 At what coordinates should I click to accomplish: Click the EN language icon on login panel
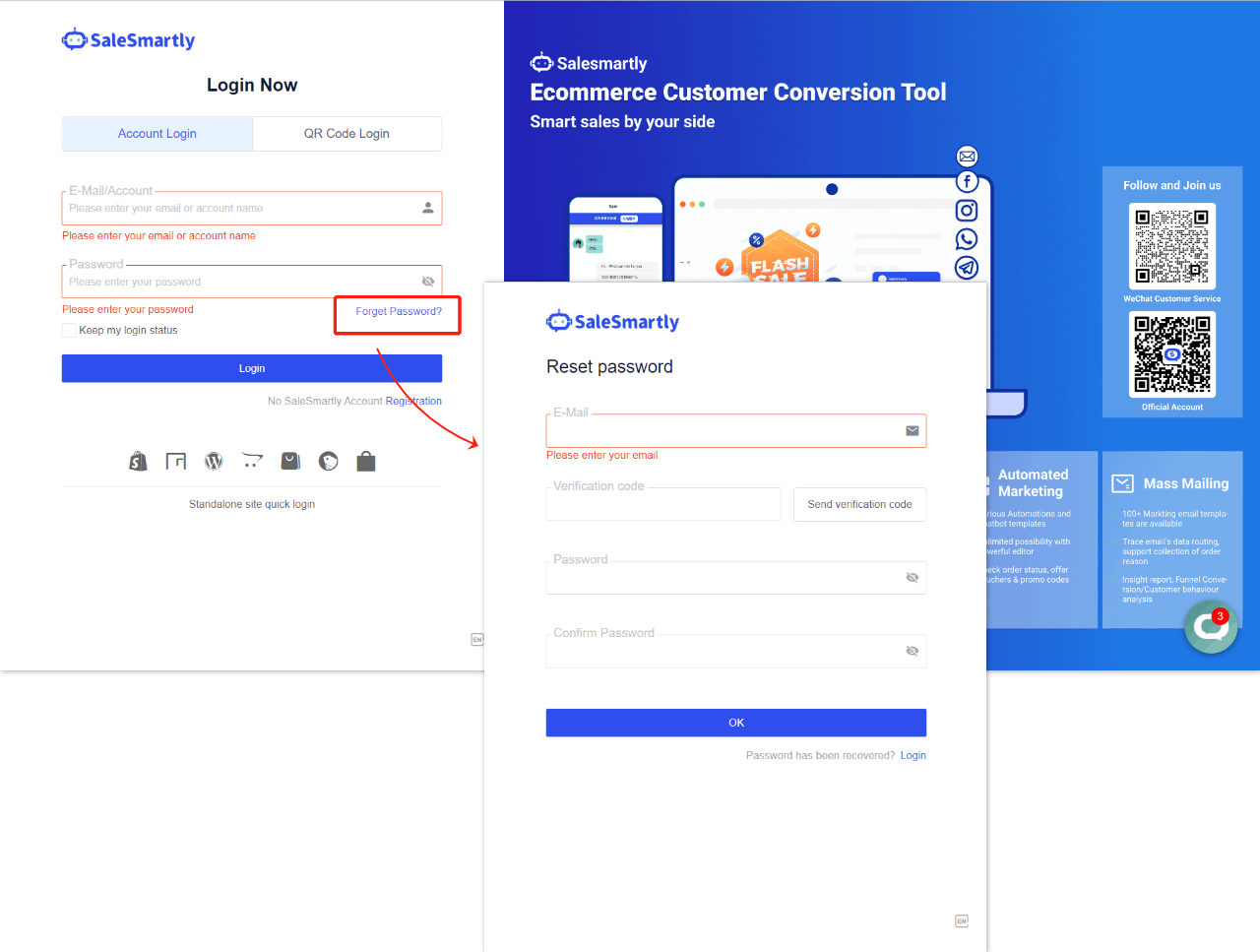point(477,640)
